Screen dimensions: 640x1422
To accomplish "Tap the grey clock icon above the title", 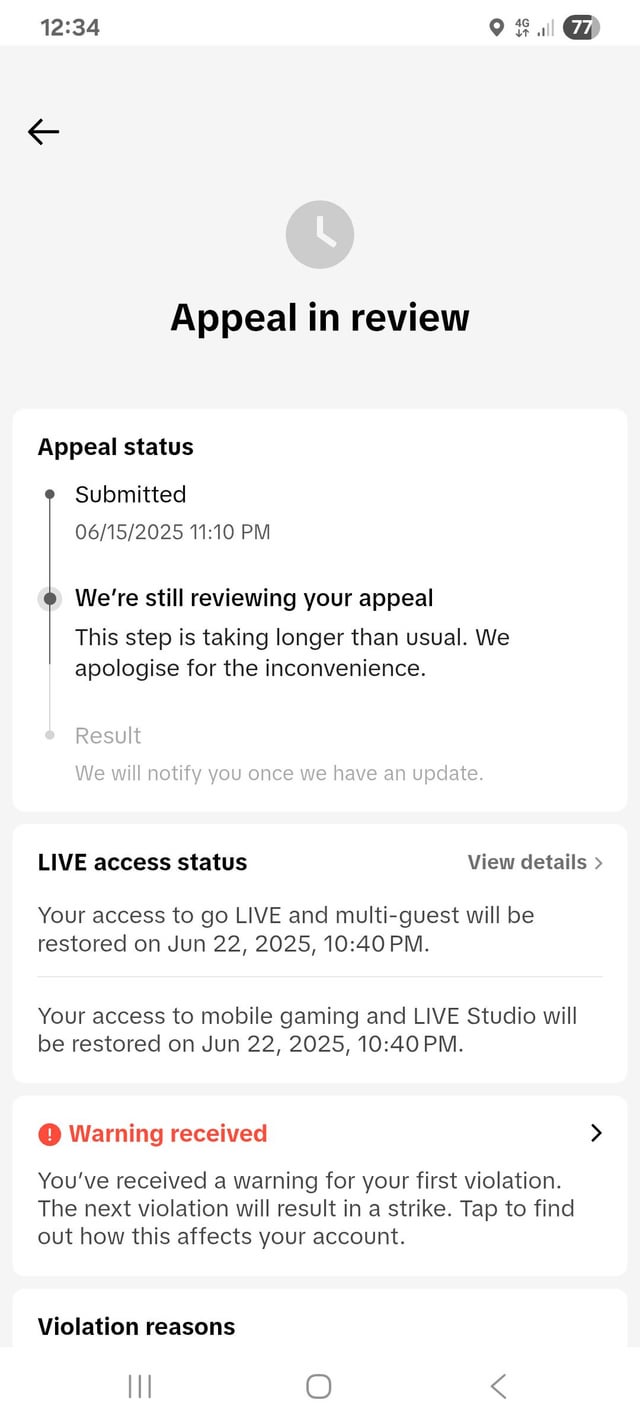I will (x=320, y=235).
